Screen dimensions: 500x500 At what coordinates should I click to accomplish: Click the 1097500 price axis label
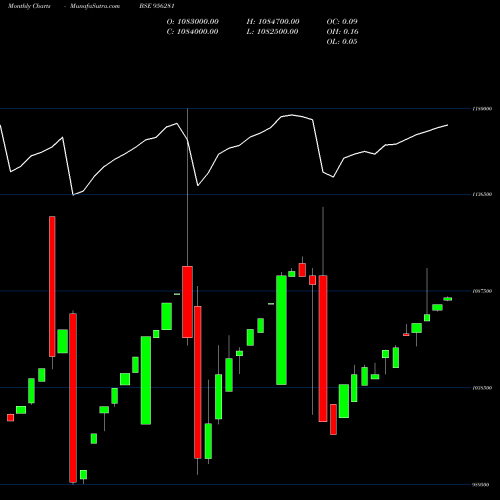[x=482, y=291]
